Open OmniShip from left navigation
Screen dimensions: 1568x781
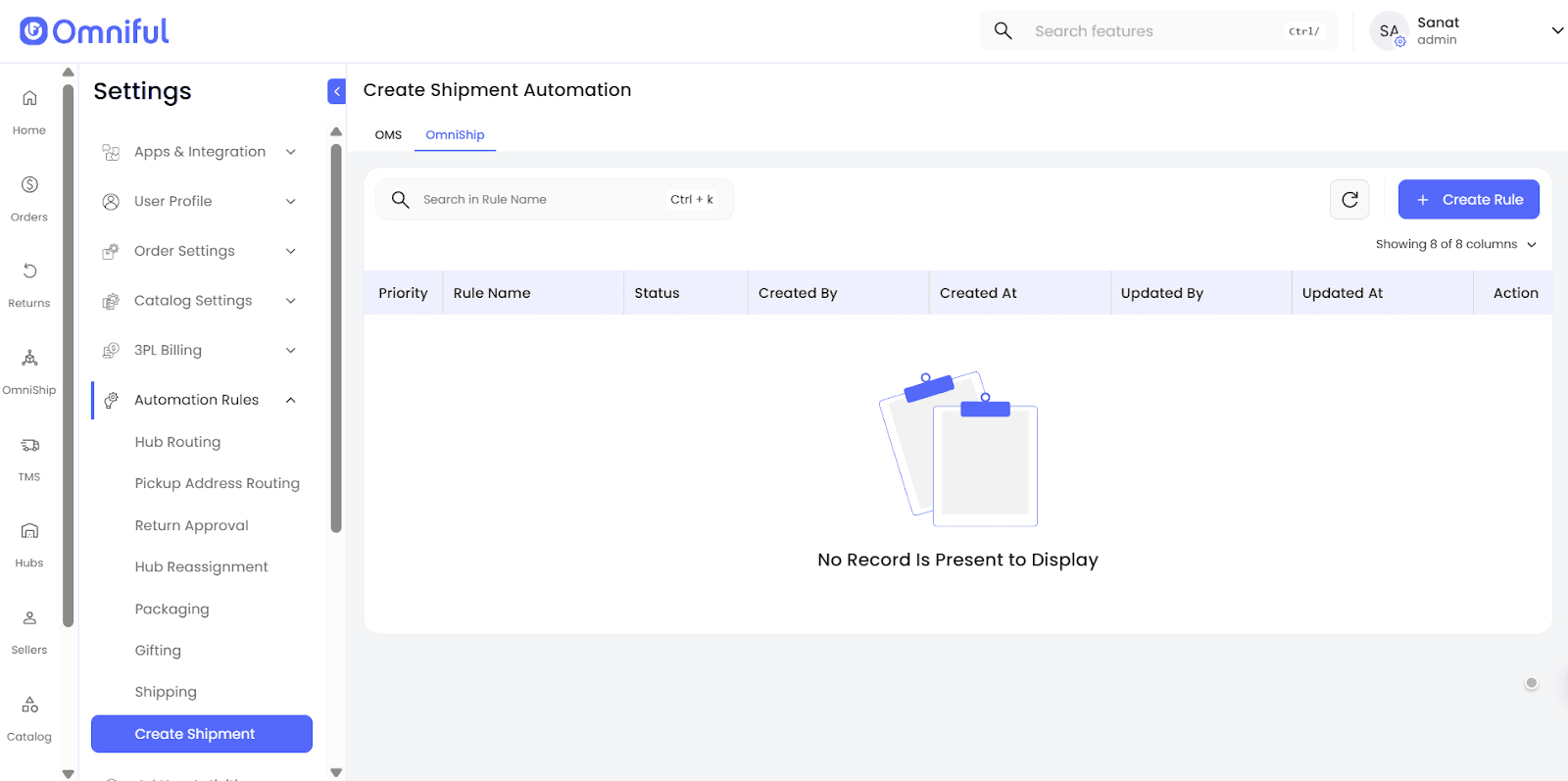click(x=29, y=369)
